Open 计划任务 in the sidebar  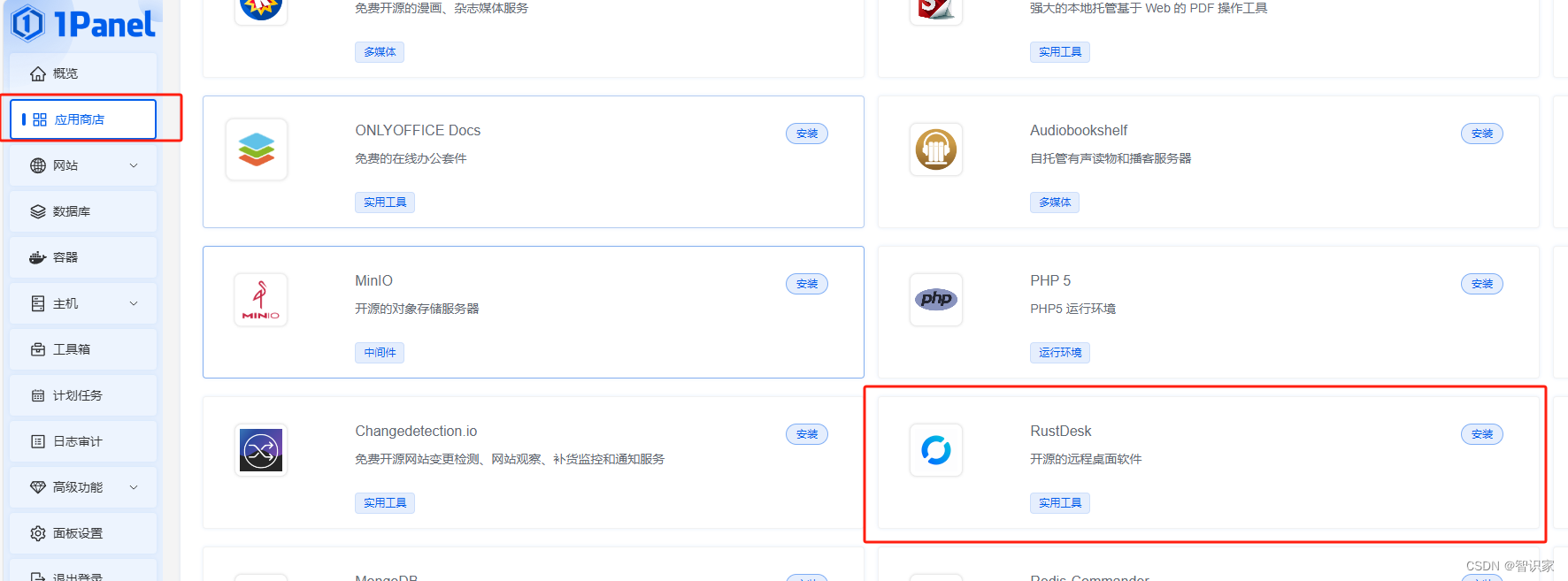[x=83, y=395]
